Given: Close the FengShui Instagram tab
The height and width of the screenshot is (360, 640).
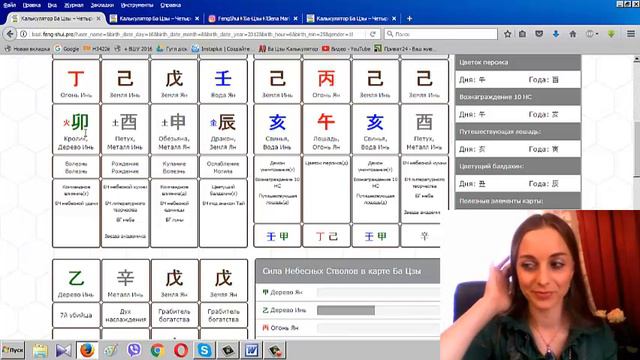Looking at the screenshot, I should [296, 18].
